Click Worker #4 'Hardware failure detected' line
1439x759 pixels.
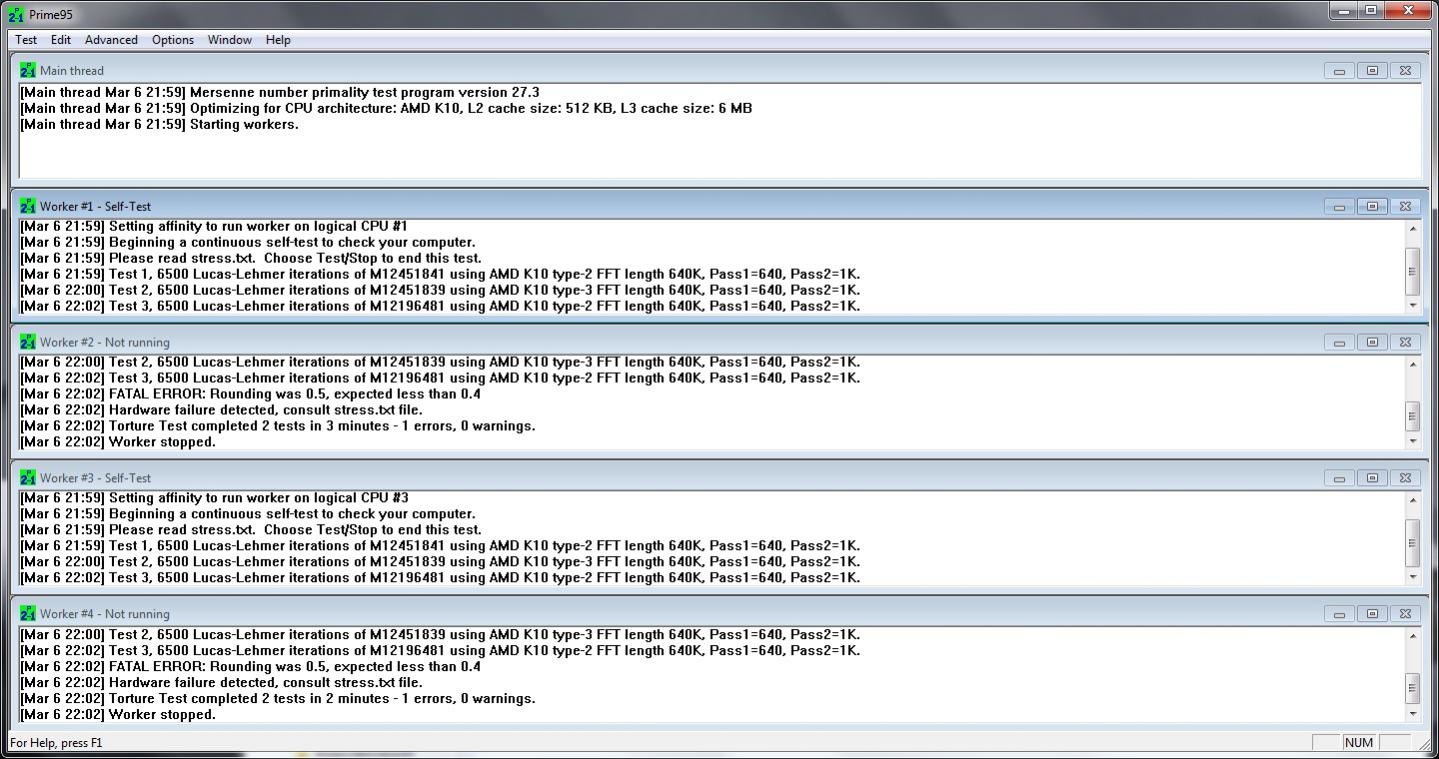tap(221, 682)
